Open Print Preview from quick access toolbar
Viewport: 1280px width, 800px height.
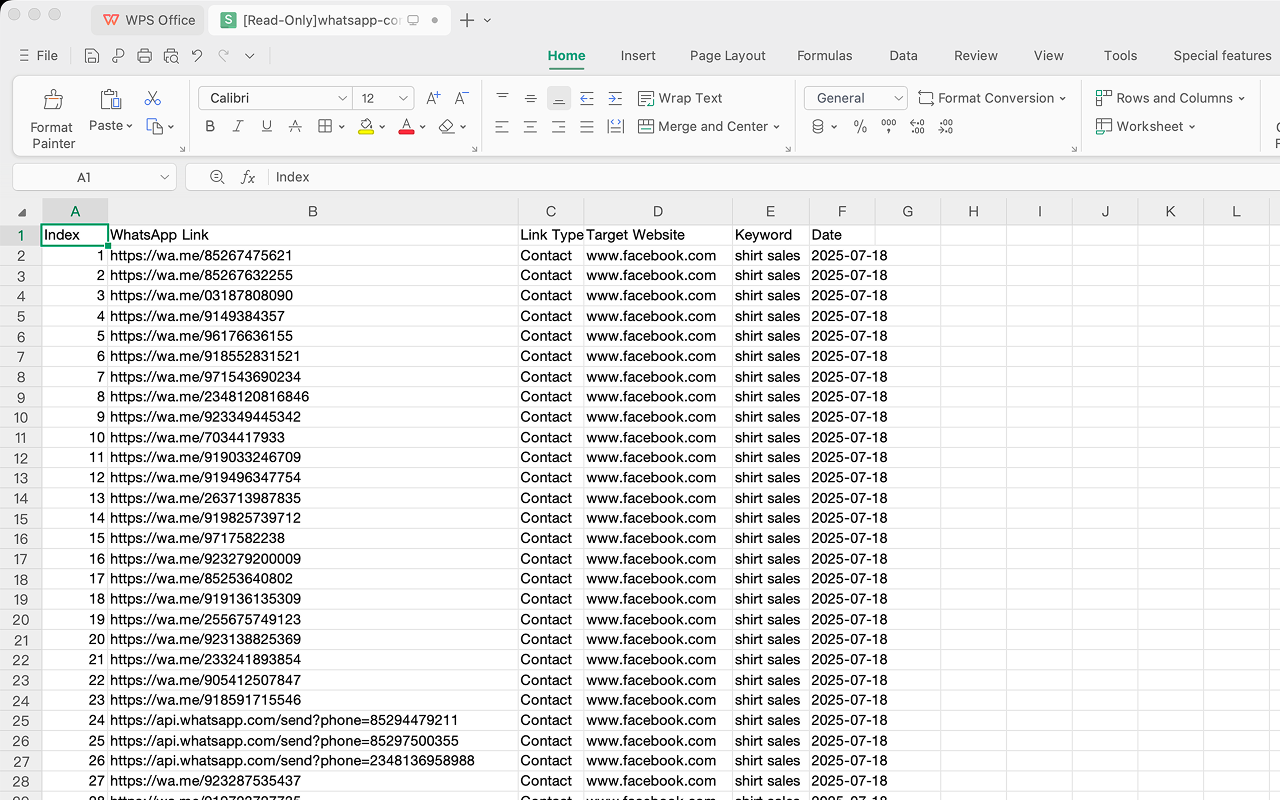(x=171, y=56)
